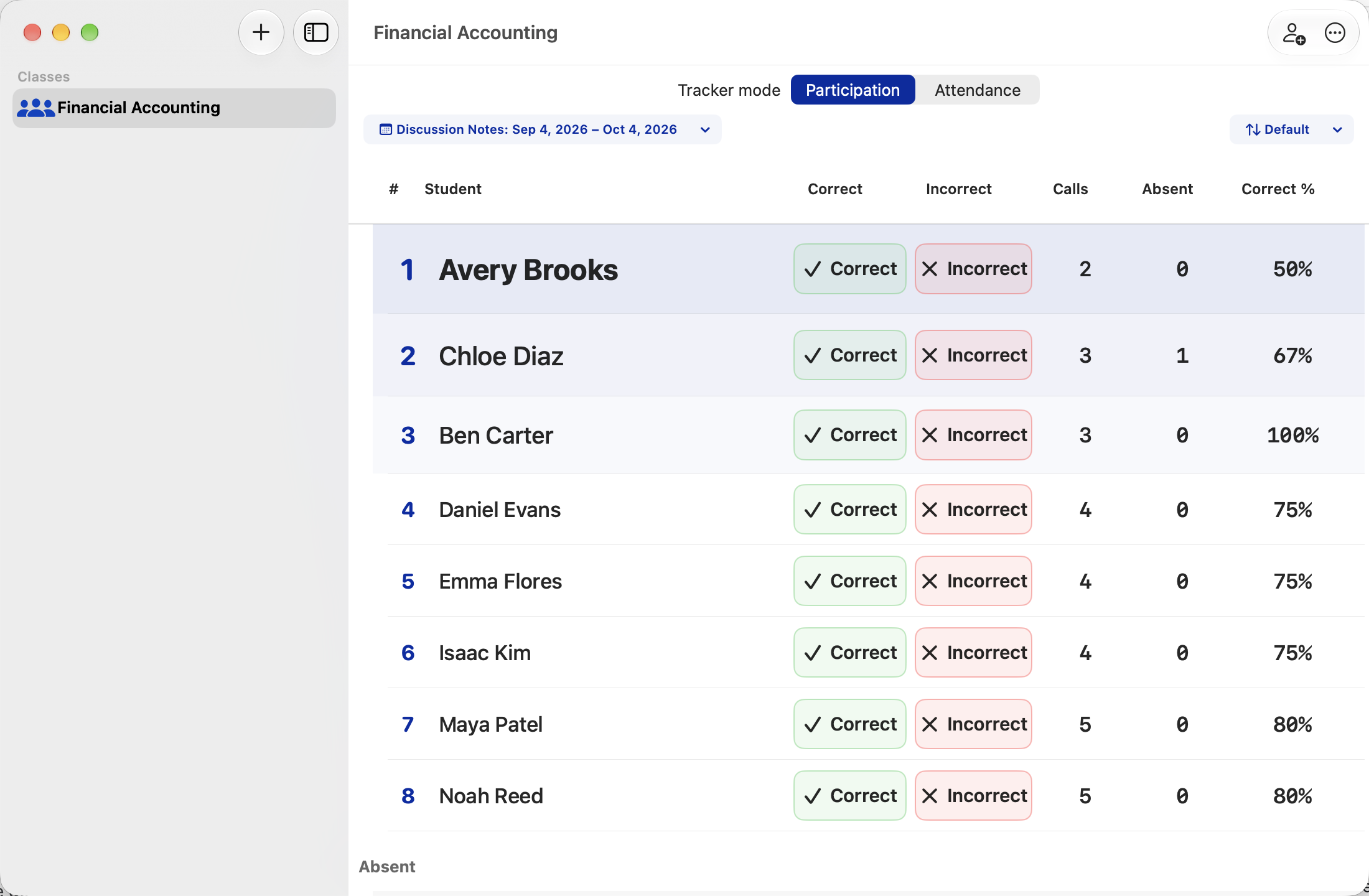Click the Correct % column header
The image size is (1369, 896).
(x=1278, y=189)
